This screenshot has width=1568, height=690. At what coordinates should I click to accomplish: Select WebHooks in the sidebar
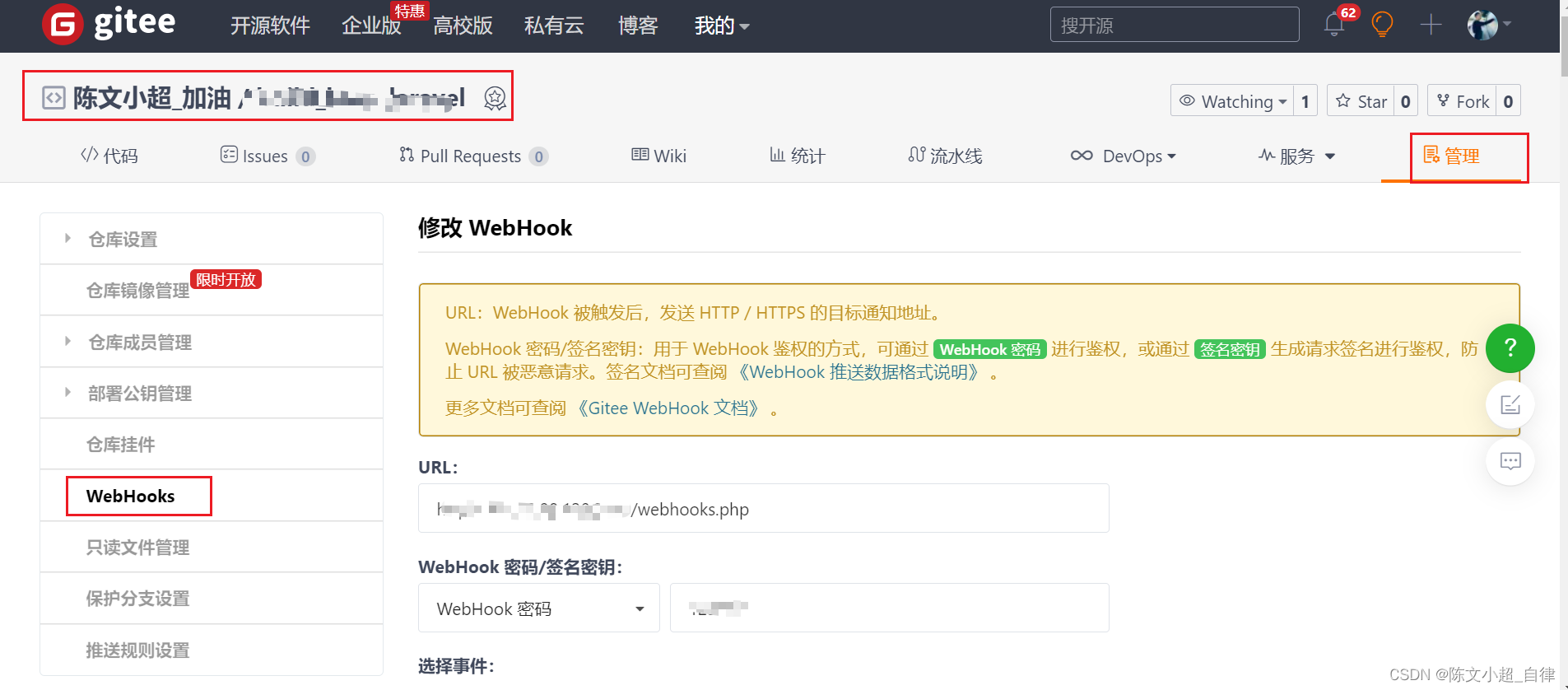[x=212, y=496]
